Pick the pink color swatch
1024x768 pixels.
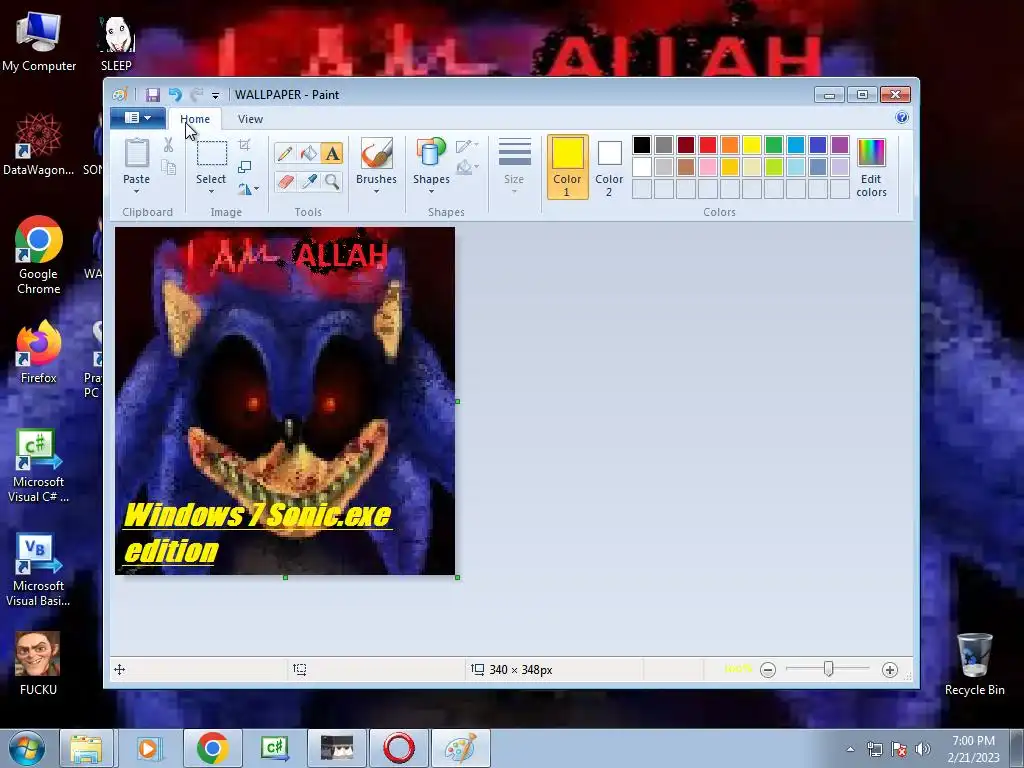click(x=708, y=167)
